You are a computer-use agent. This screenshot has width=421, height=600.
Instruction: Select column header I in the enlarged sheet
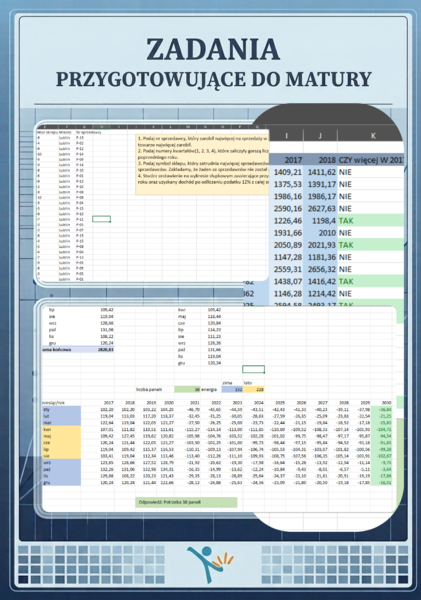tap(286, 135)
